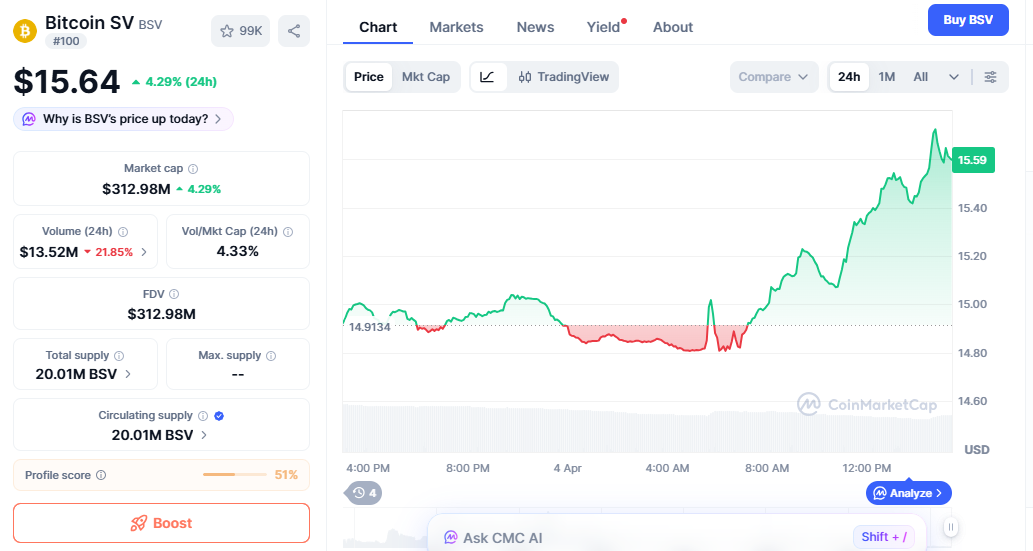This screenshot has height=551, width=1033.
Task: Open the About tab
Action: tap(673, 28)
